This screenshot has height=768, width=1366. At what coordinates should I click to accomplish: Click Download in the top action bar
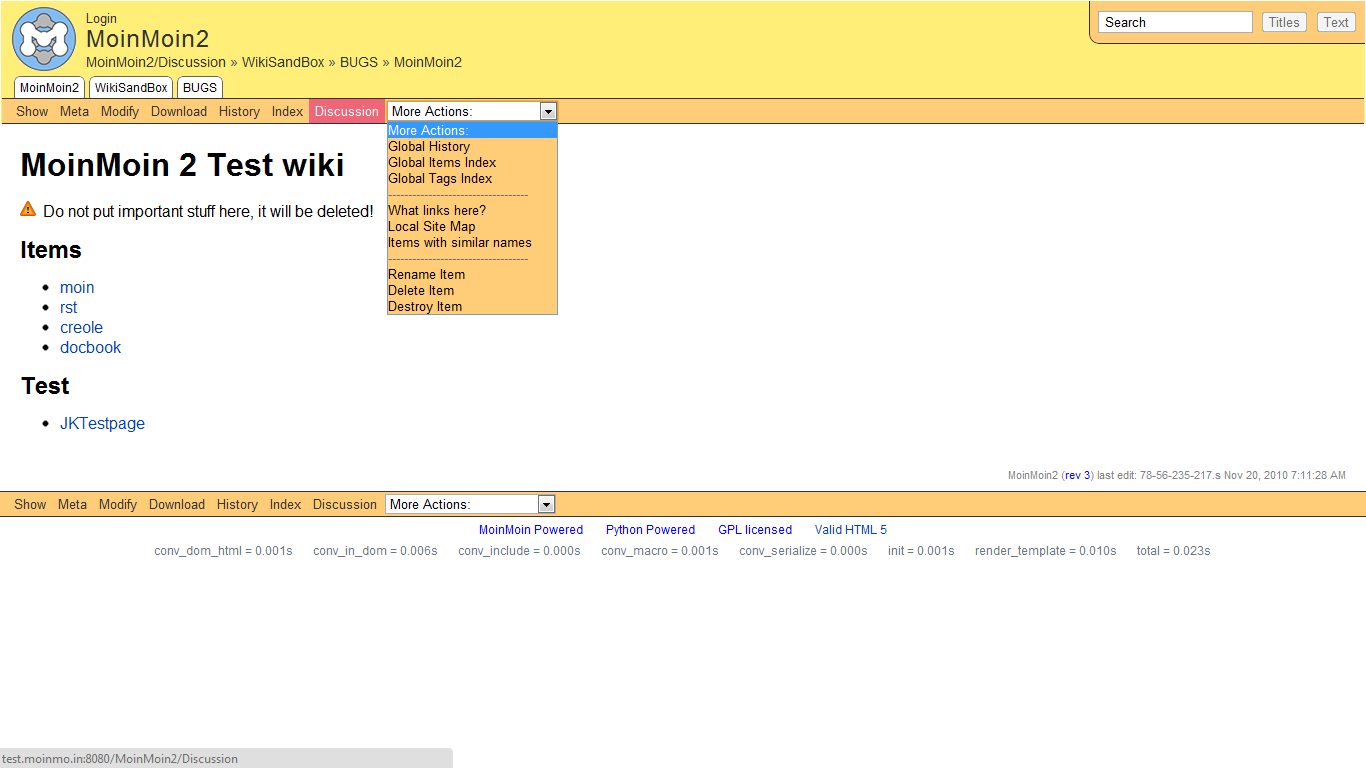[x=179, y=112]
